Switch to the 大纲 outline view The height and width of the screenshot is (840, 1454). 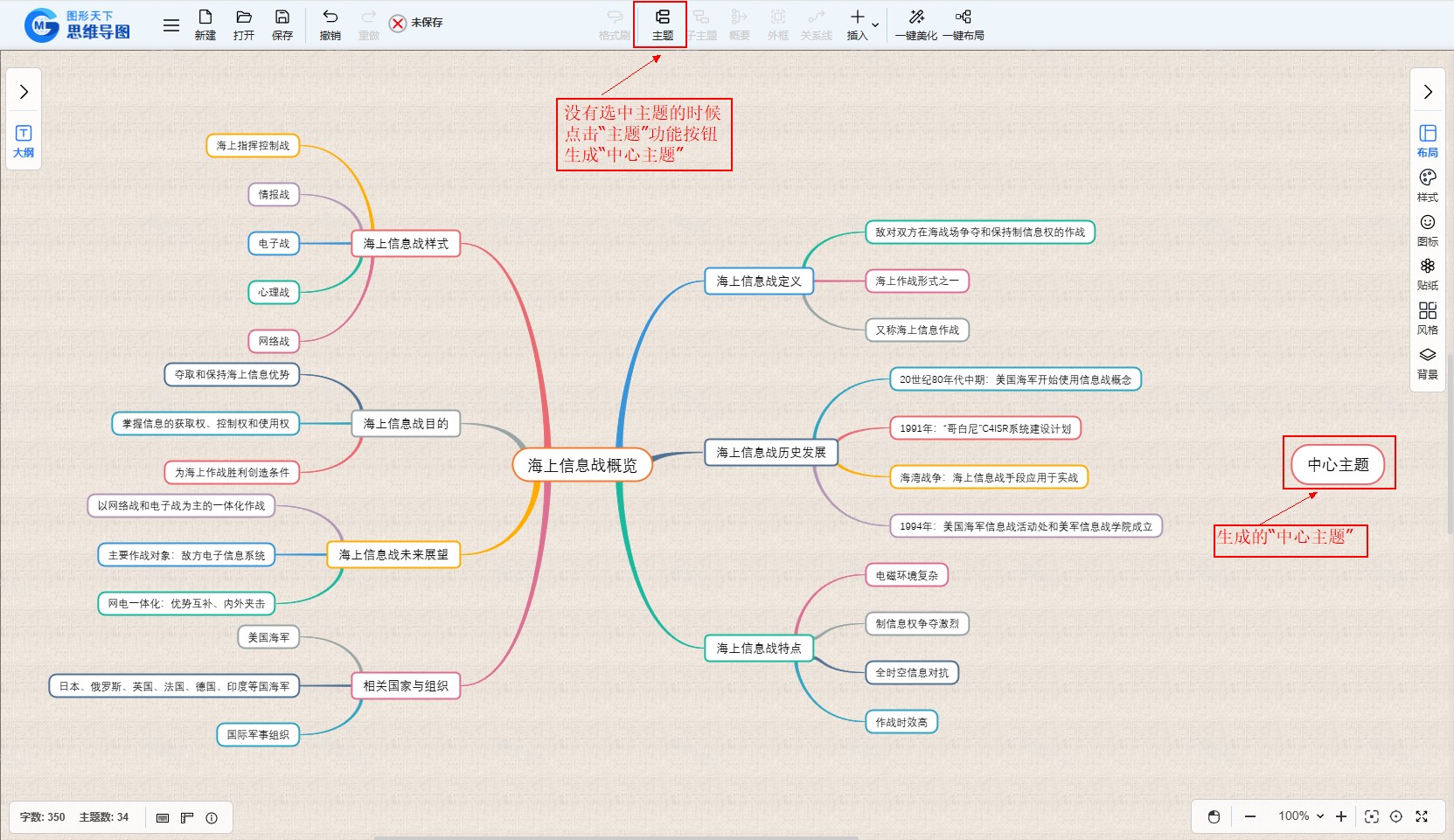[24, 141]
